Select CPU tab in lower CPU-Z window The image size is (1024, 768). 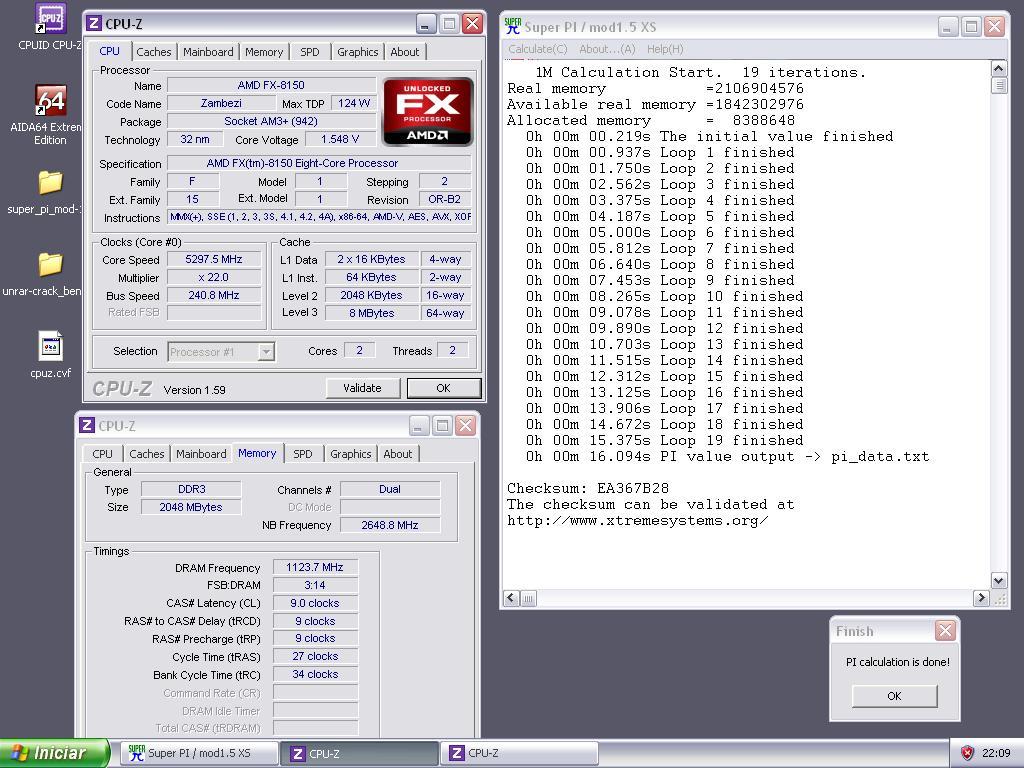(x=103, y=453)
